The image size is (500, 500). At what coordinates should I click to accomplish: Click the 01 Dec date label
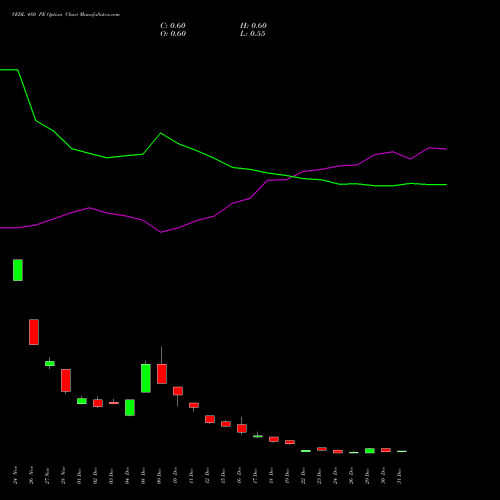pos(79,476)
